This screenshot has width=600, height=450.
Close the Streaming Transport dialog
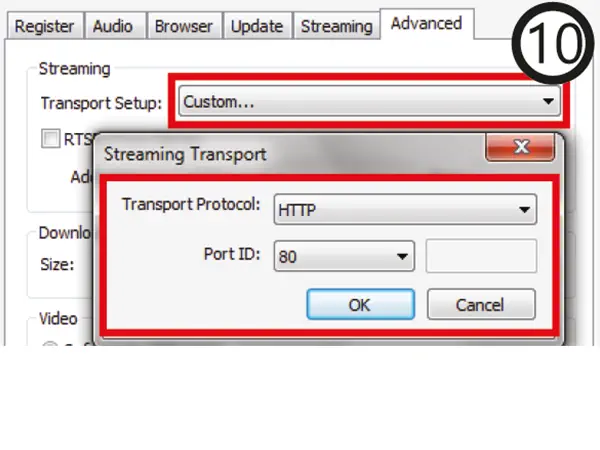click(520, 147)
